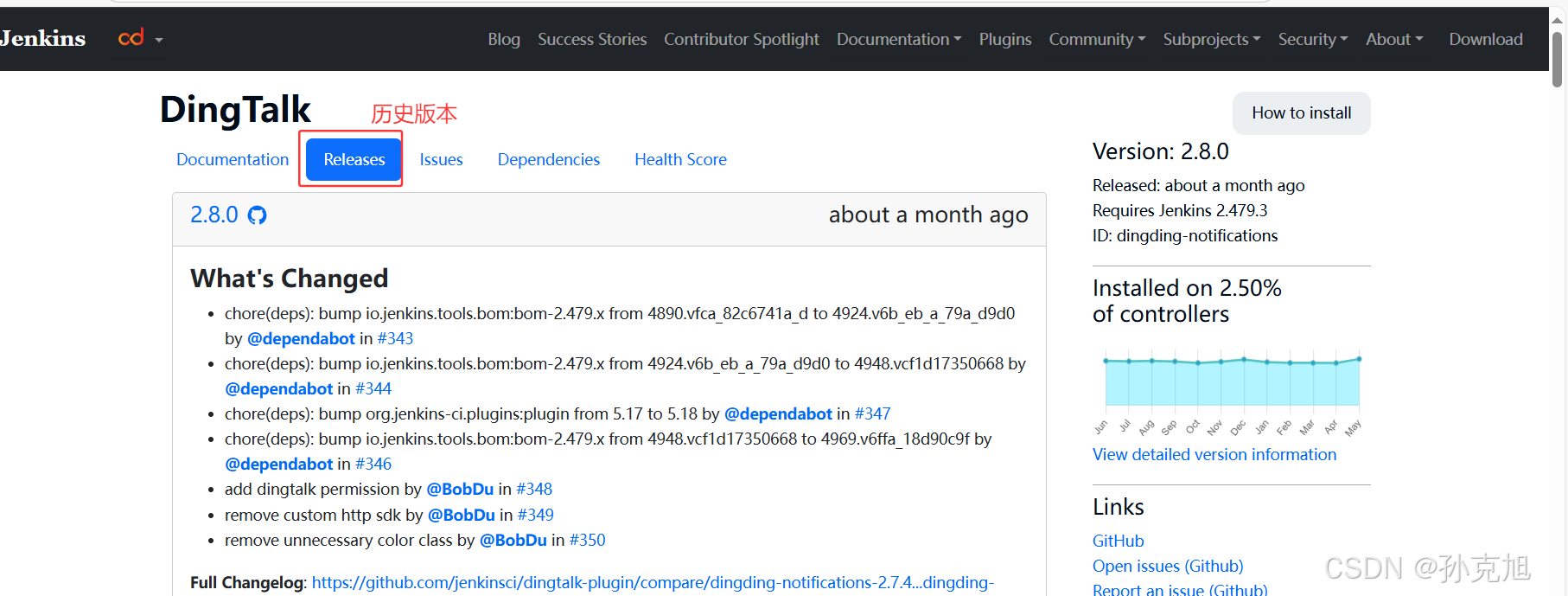The width and height of the screenshot is (1568, 596).
Task: Click the CD Foundation logo icon
Action: point(131,37)
